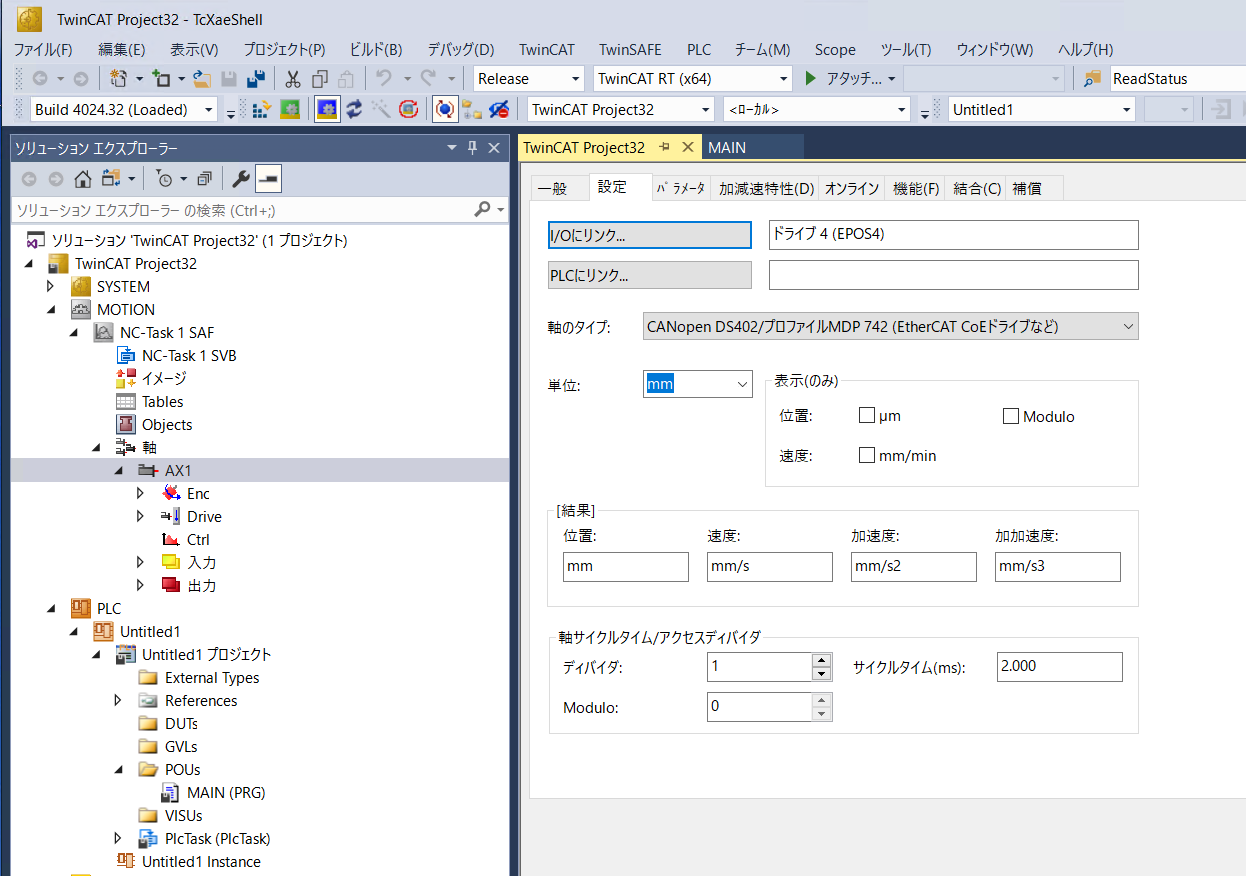Click Restart TwinCAT Config Mode icon
1246x876 pixels.
point(326,110)
